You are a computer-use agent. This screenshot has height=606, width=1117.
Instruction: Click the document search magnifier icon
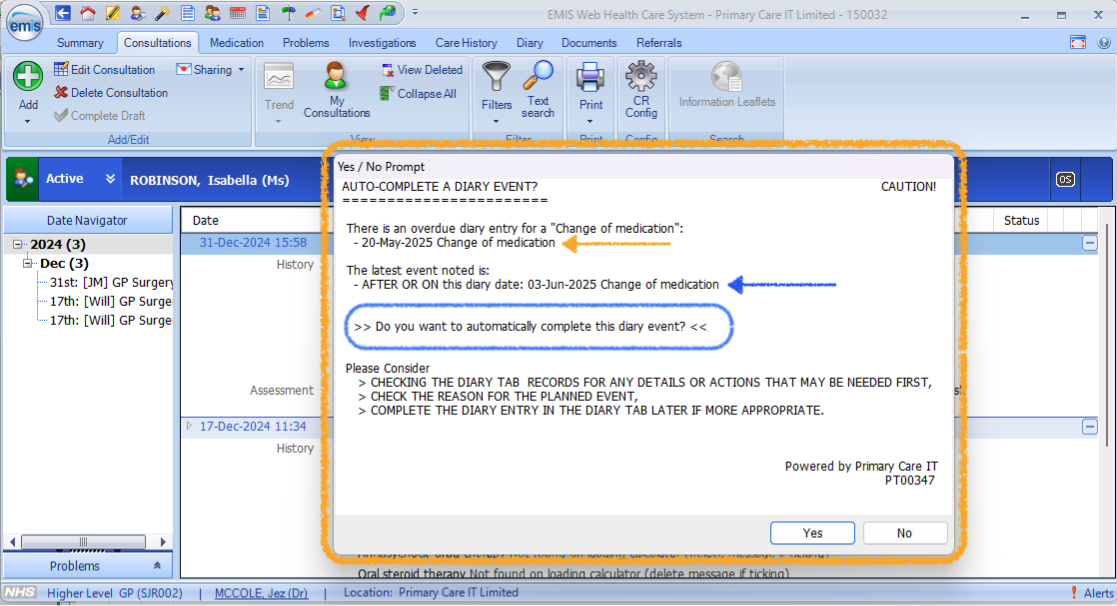tap(338, 13)
